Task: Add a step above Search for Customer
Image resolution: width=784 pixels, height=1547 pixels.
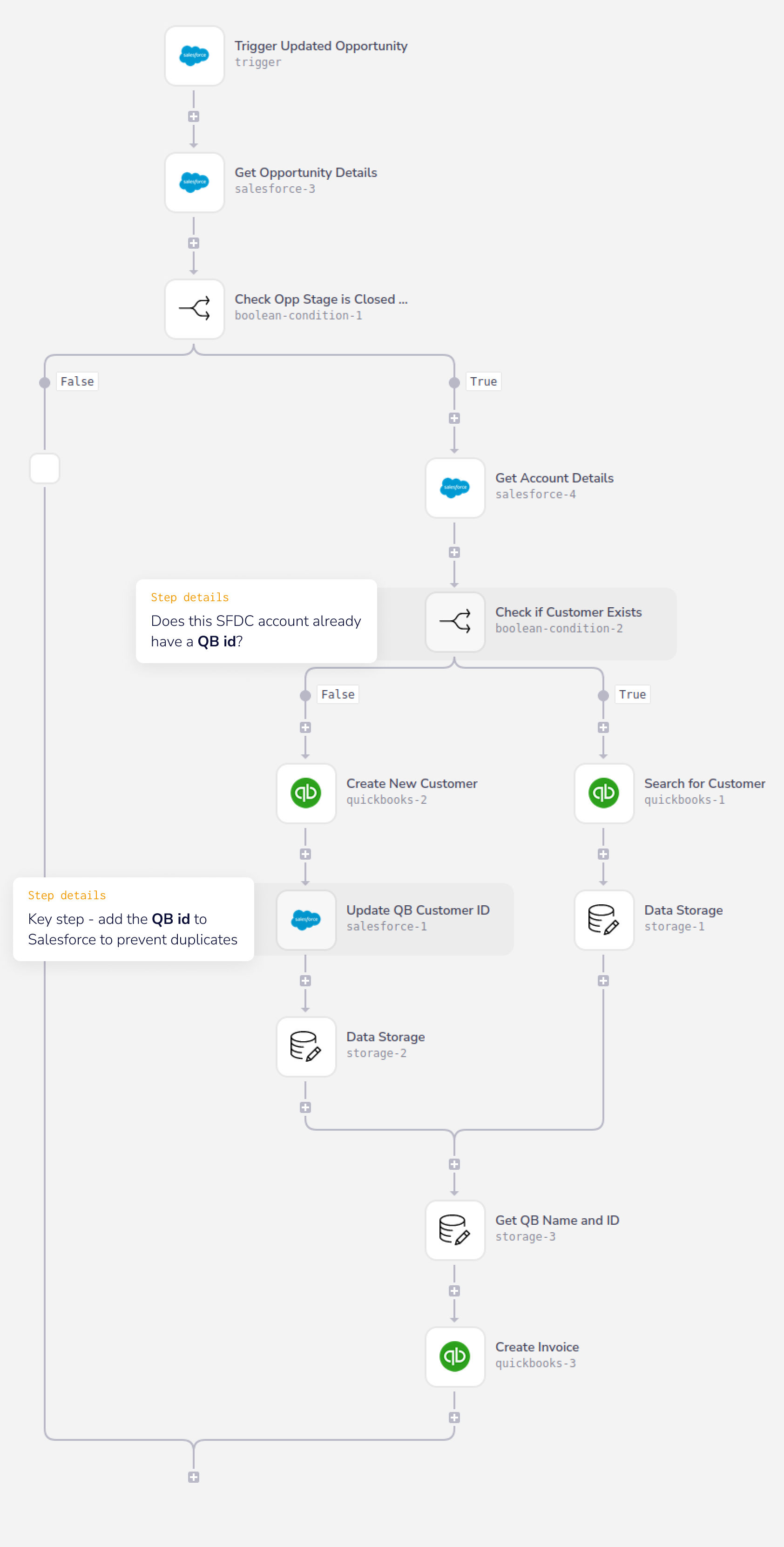Action: [603, 727]
